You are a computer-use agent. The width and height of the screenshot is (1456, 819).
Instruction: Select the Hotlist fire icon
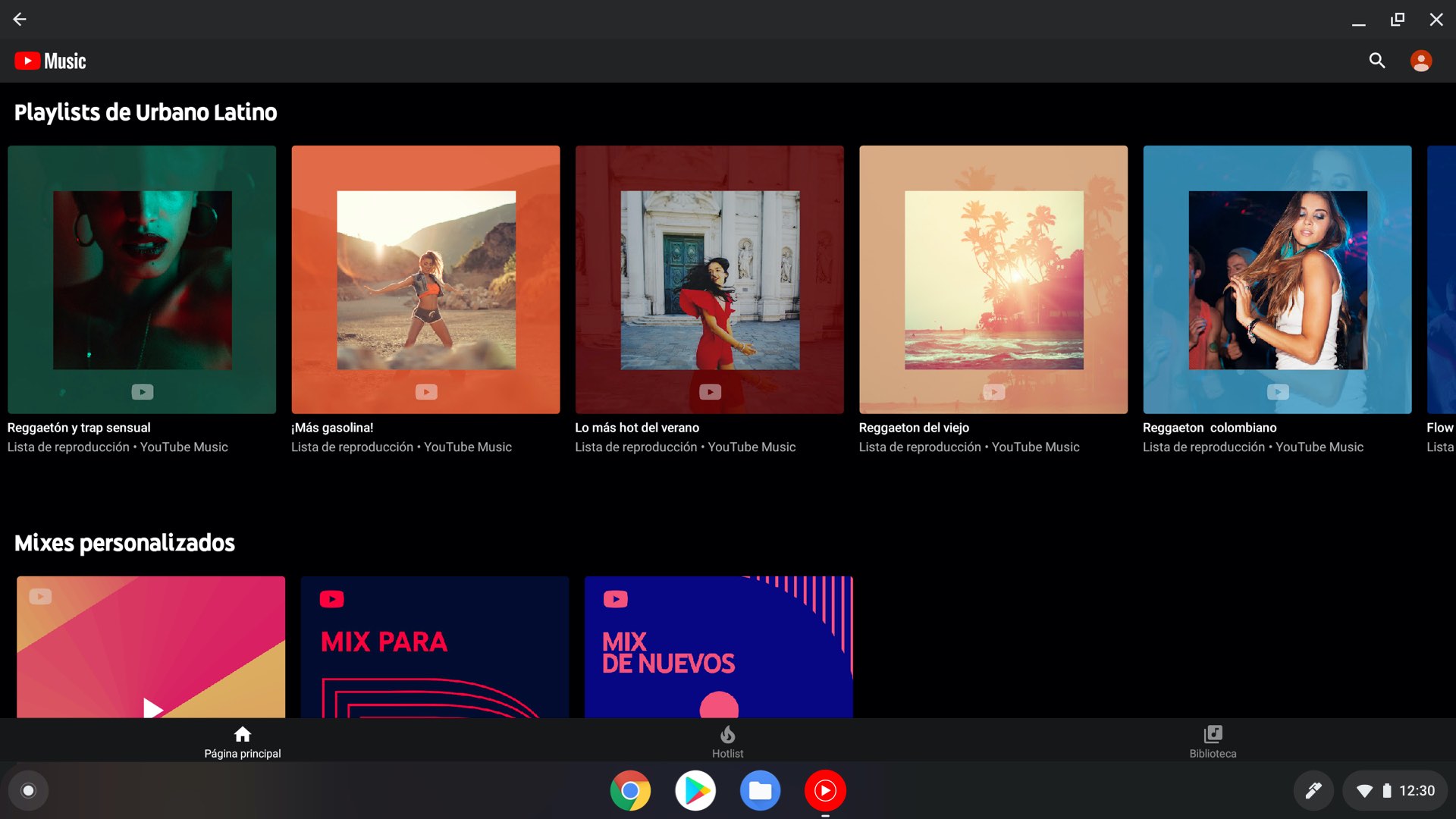[x=727, y=733]
